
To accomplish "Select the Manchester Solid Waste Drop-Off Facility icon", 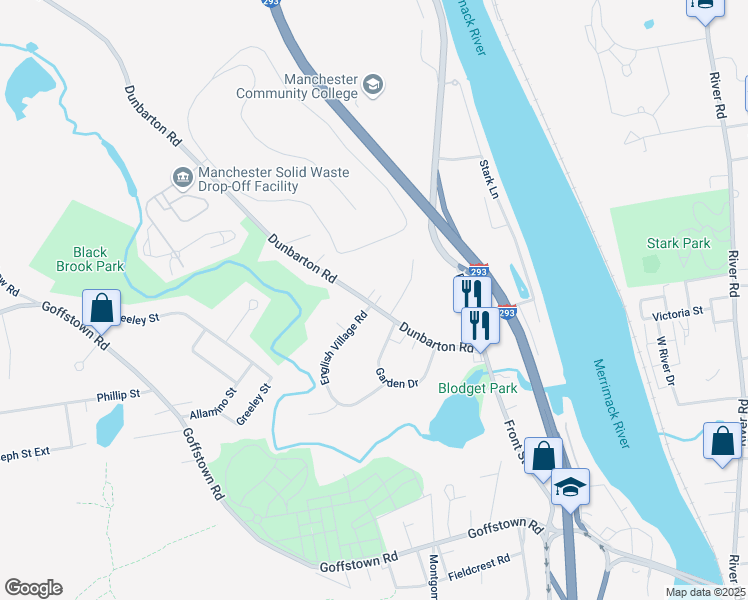I will point(183,178).
